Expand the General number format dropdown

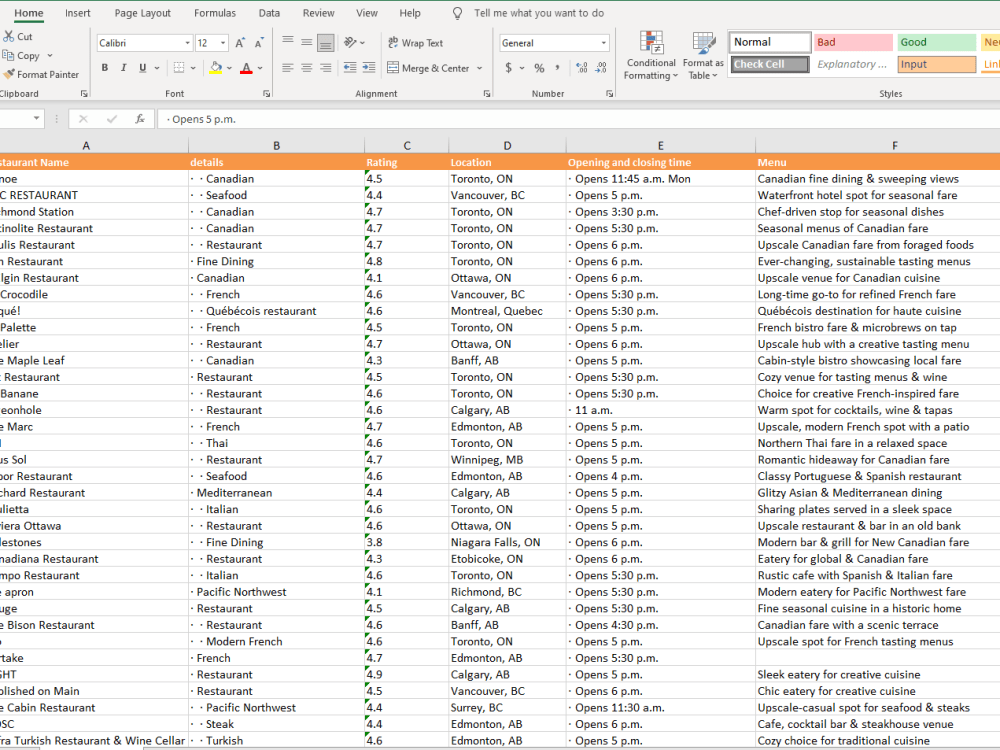603,43
